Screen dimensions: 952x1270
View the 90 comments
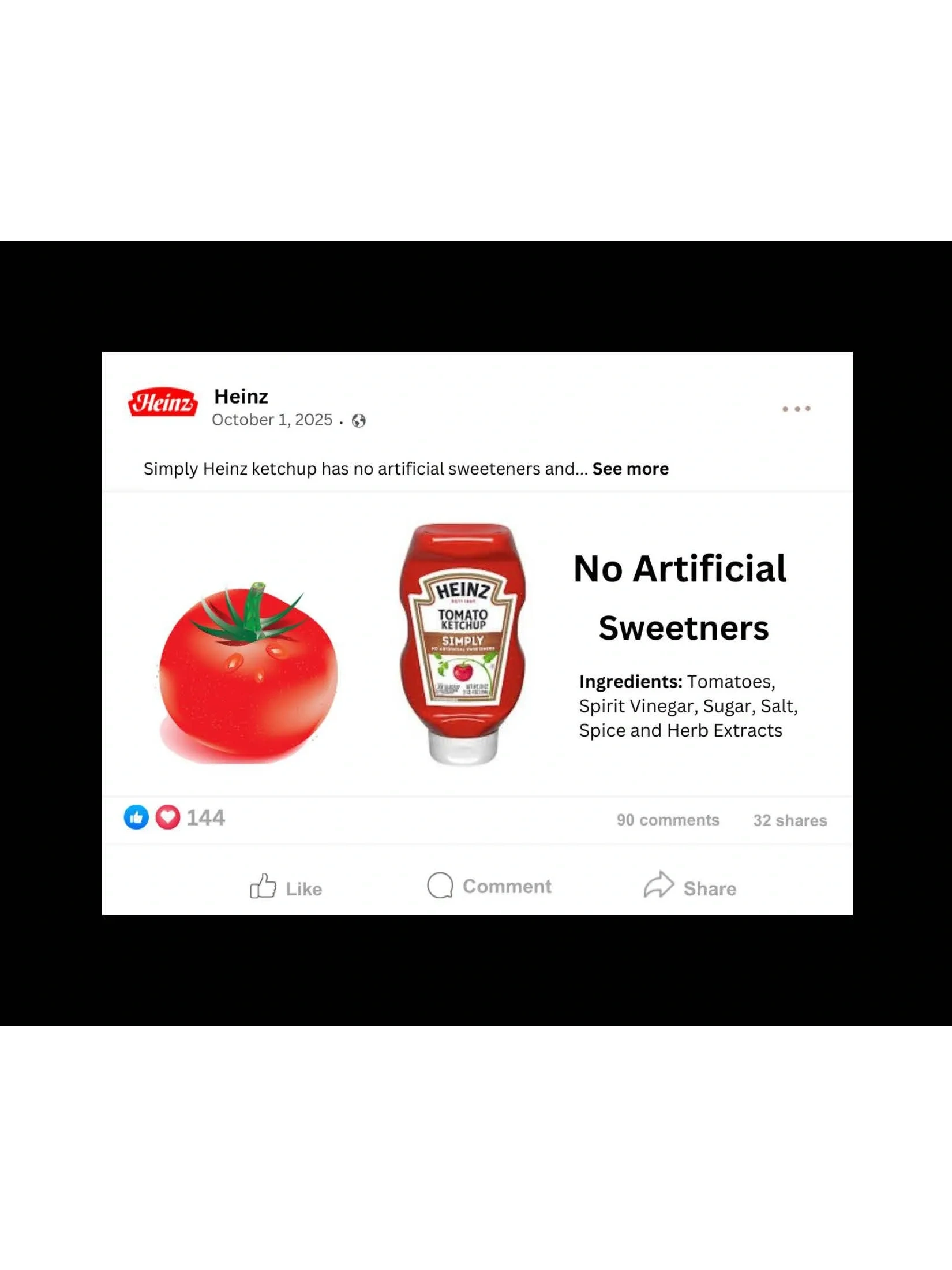tap(668, 820)
